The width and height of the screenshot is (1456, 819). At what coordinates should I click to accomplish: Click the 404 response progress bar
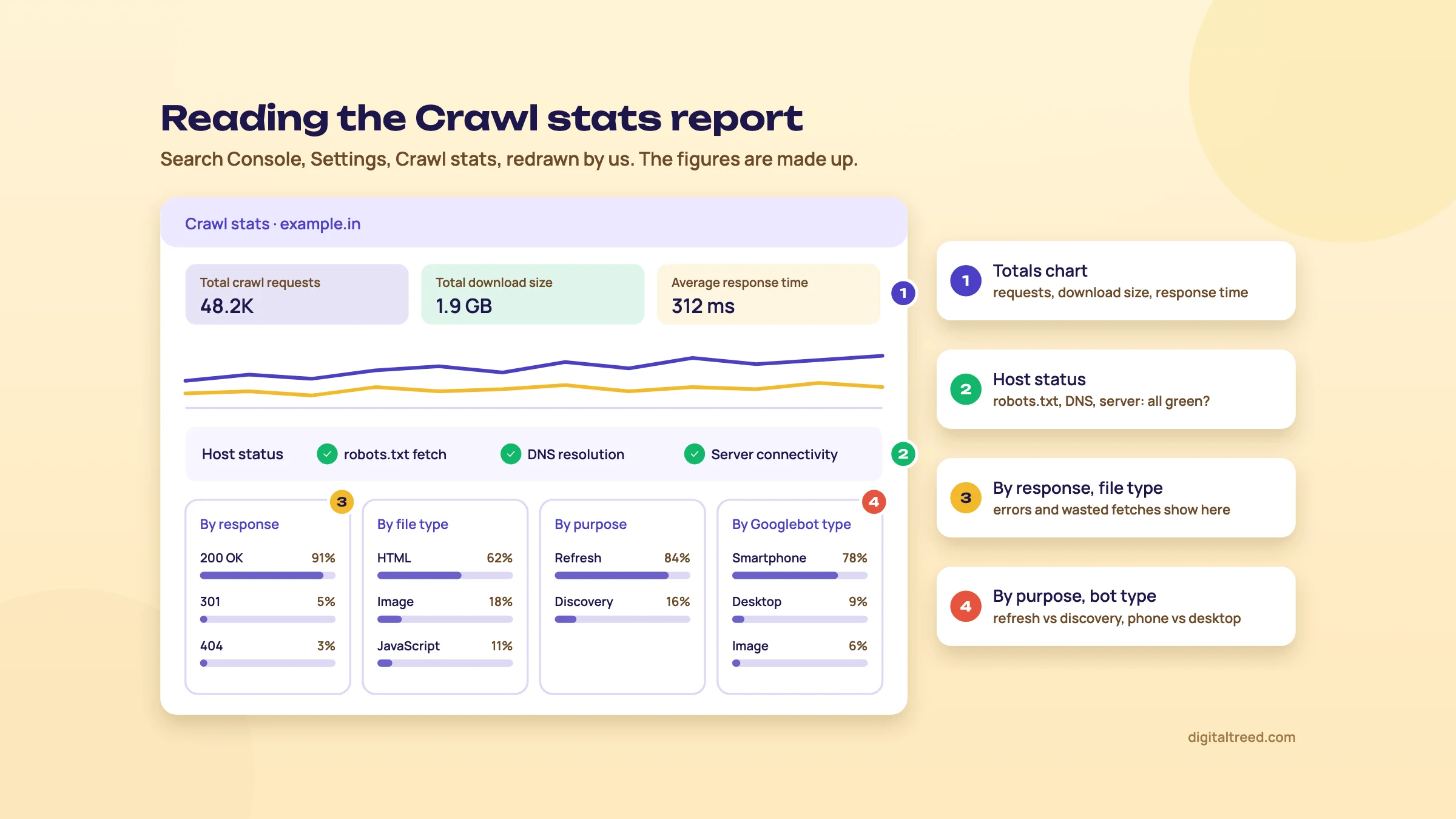[x=268, y=663]
